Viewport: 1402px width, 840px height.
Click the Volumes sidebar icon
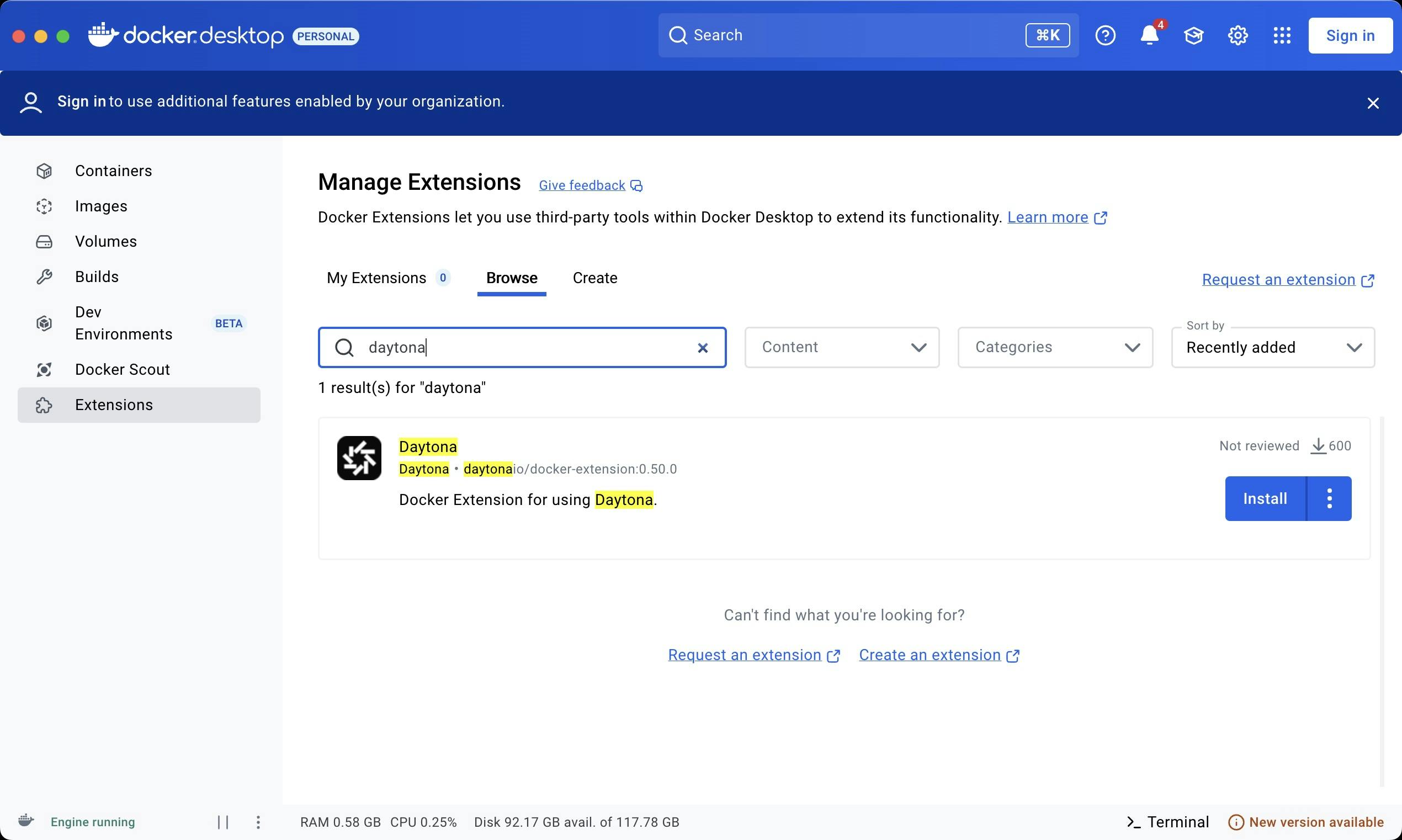[44, 242]
